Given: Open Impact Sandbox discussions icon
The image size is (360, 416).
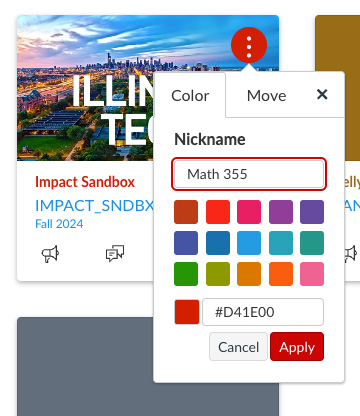Looking at the screenshot, I should [x=115, y=253].
